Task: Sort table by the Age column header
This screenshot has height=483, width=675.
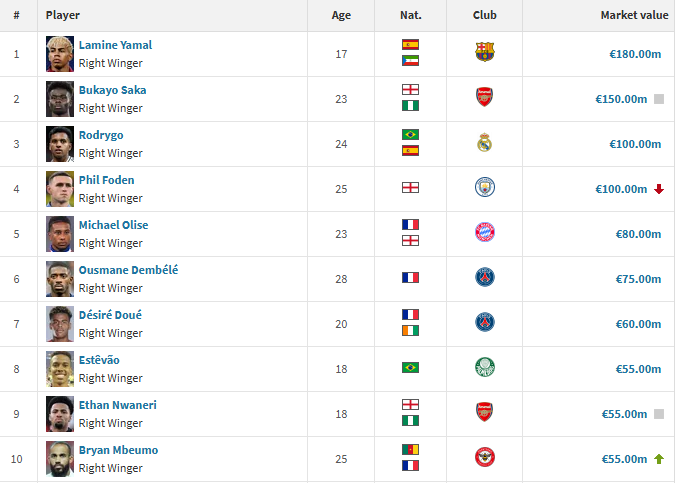Action: click(x=341, y=15)
